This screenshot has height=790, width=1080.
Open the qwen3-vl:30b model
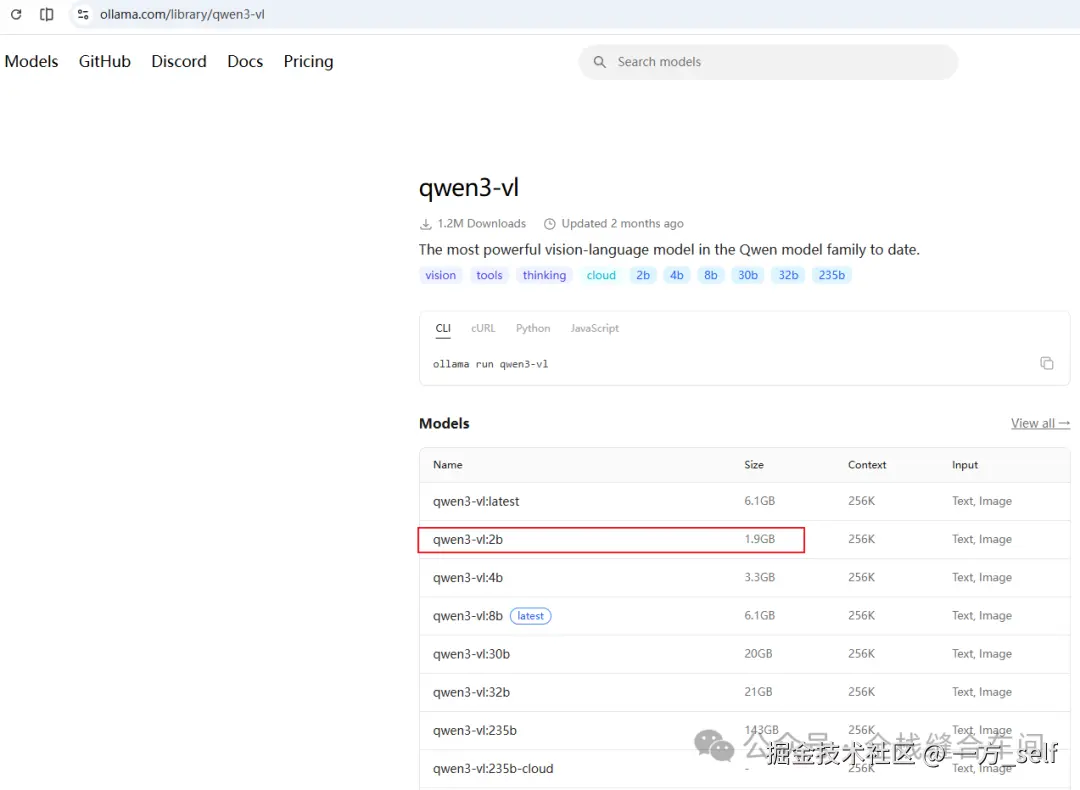coord(471,654)
